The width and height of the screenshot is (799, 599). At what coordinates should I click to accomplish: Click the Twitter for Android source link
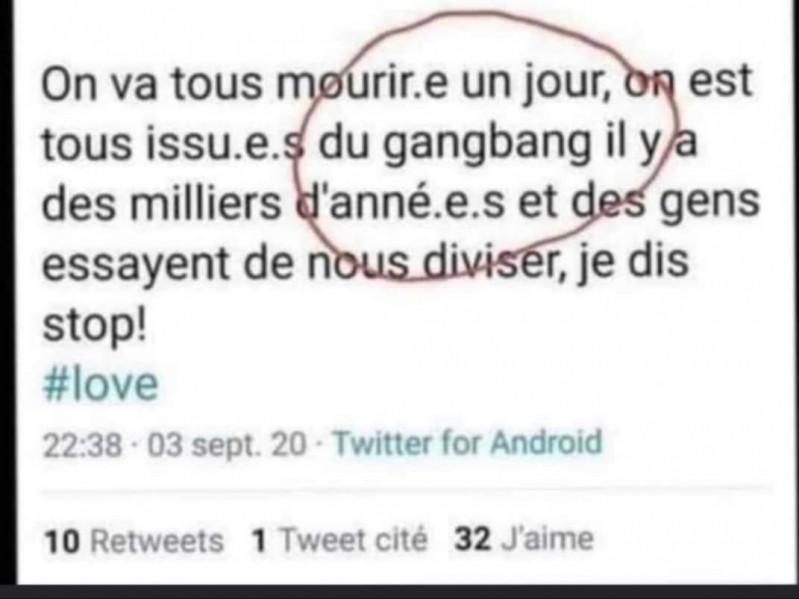point(467,442)
